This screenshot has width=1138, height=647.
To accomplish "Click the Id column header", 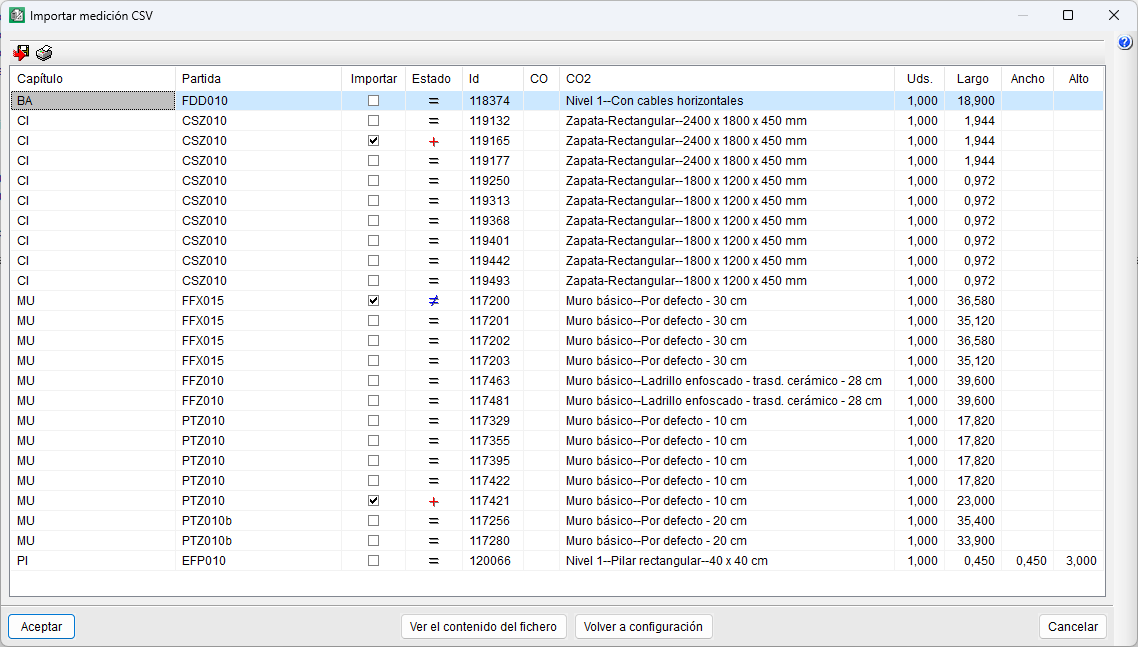I will pos(492,78).
